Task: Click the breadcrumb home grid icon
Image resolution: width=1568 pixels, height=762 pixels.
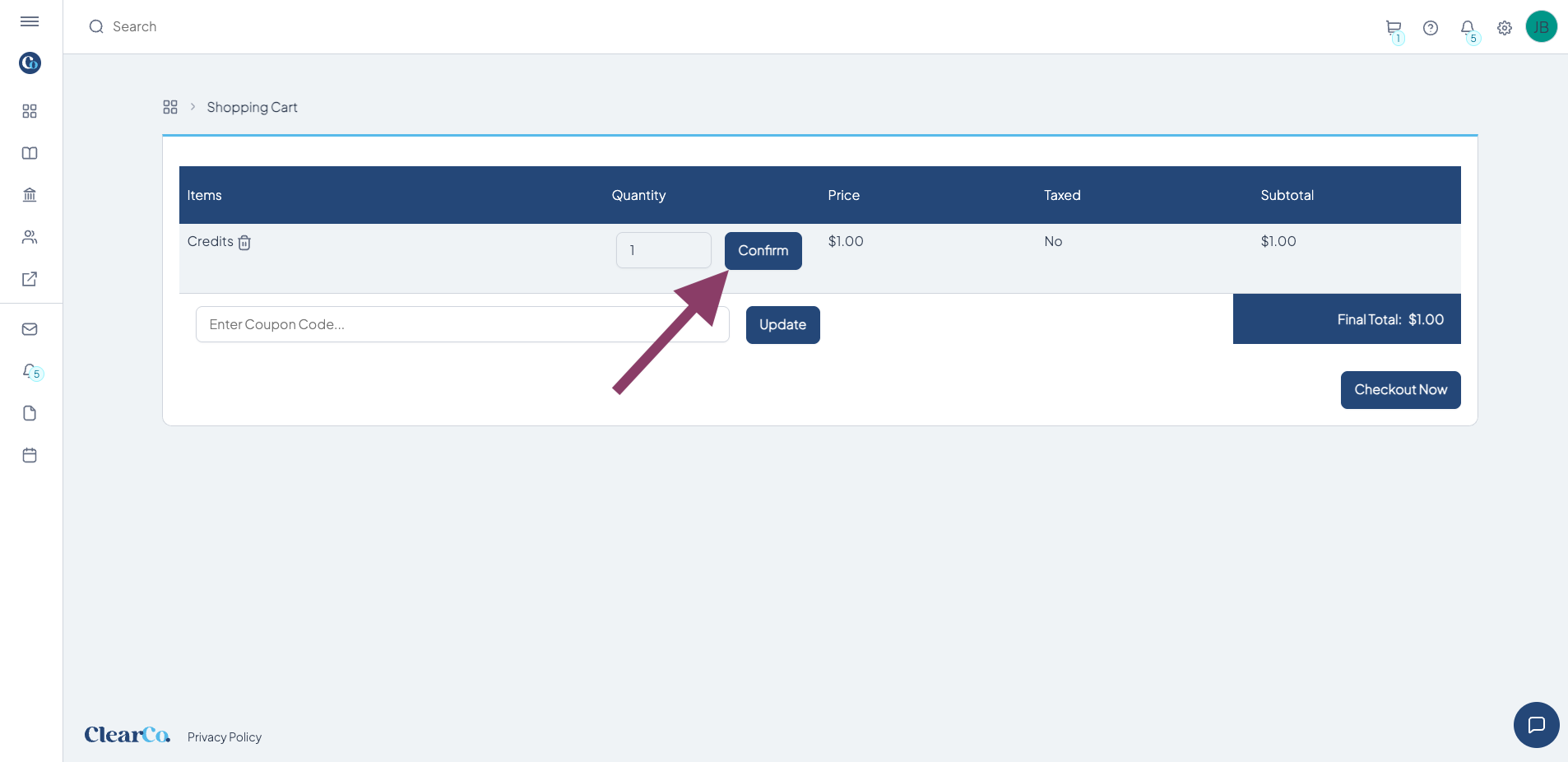Action: pos(170,107)
